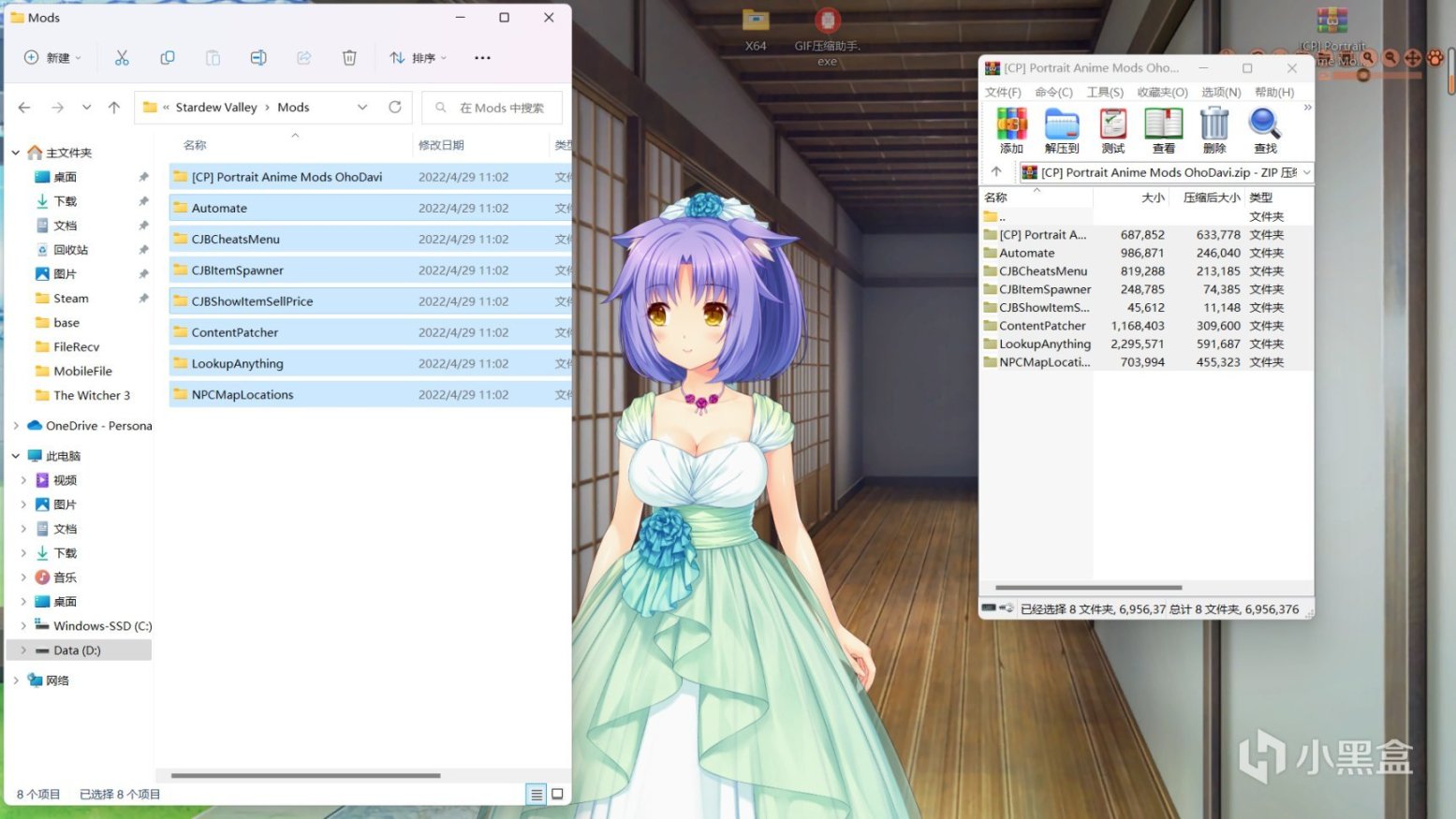Click WinRAR horizontal scrollbar
The width and height of the screenshot is (1456, 819).
point(1088,588)
